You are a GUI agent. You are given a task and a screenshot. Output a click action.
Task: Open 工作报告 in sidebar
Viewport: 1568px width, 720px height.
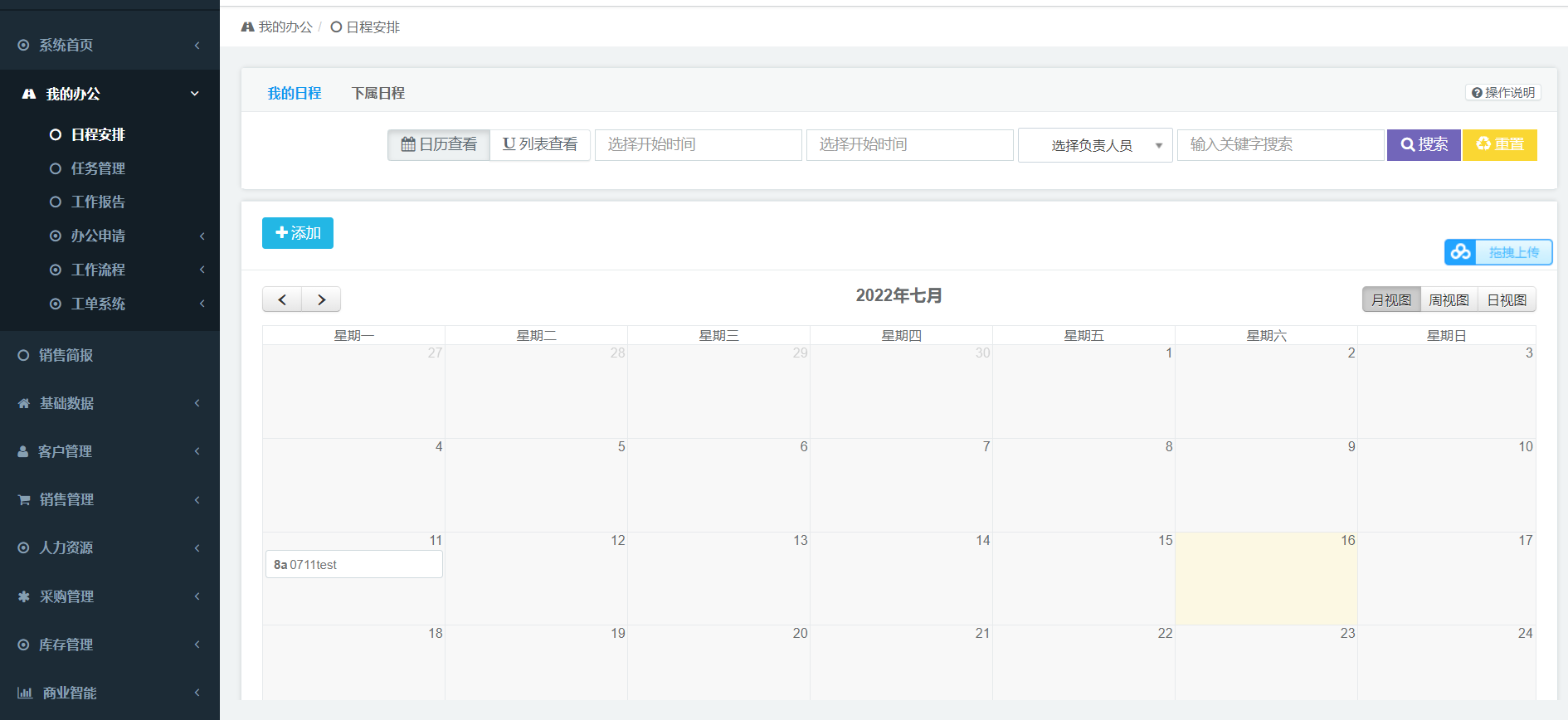(x=98, y=202)
